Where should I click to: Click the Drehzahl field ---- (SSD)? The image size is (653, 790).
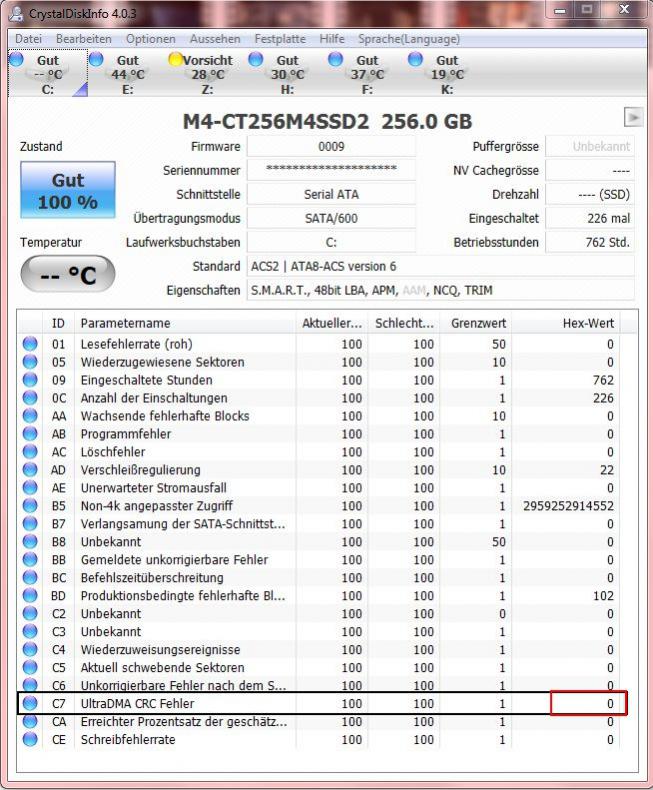(590, 194)
